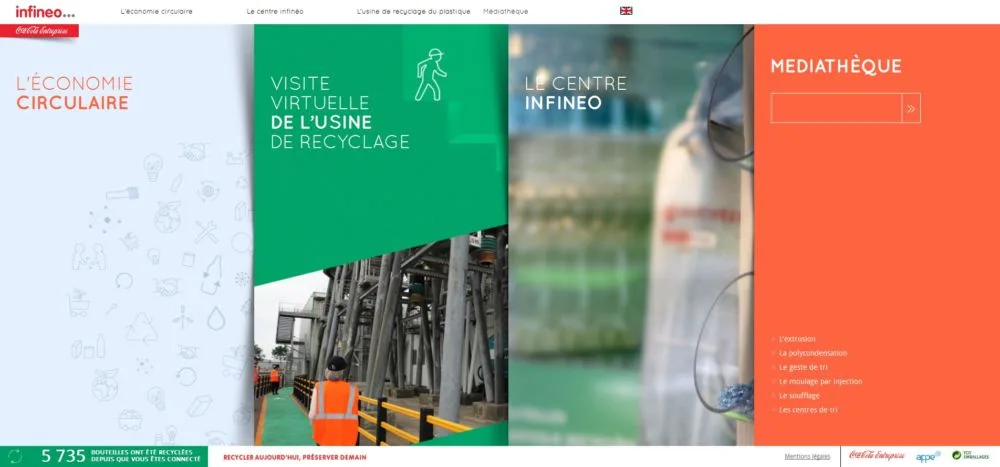The image size is (1000, 467).
Task: Open the Le moulage par injection link
Action: click(820, 382)
